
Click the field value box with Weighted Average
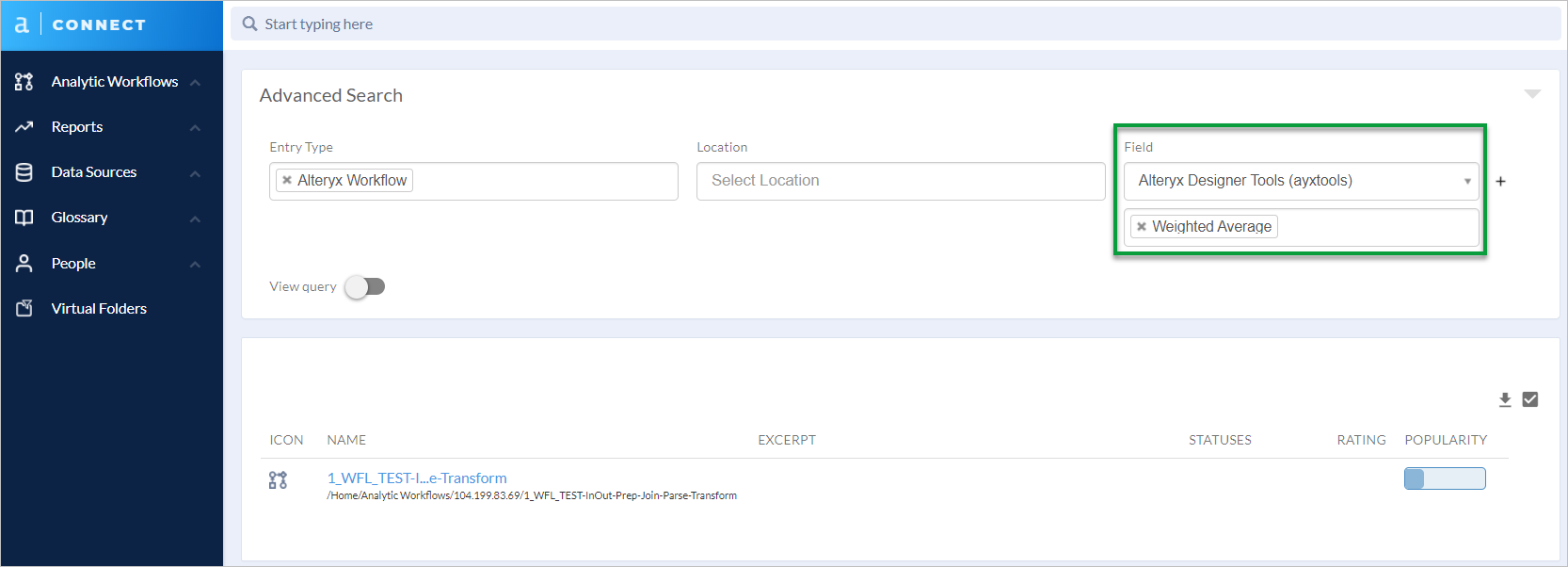(1301, 227)
